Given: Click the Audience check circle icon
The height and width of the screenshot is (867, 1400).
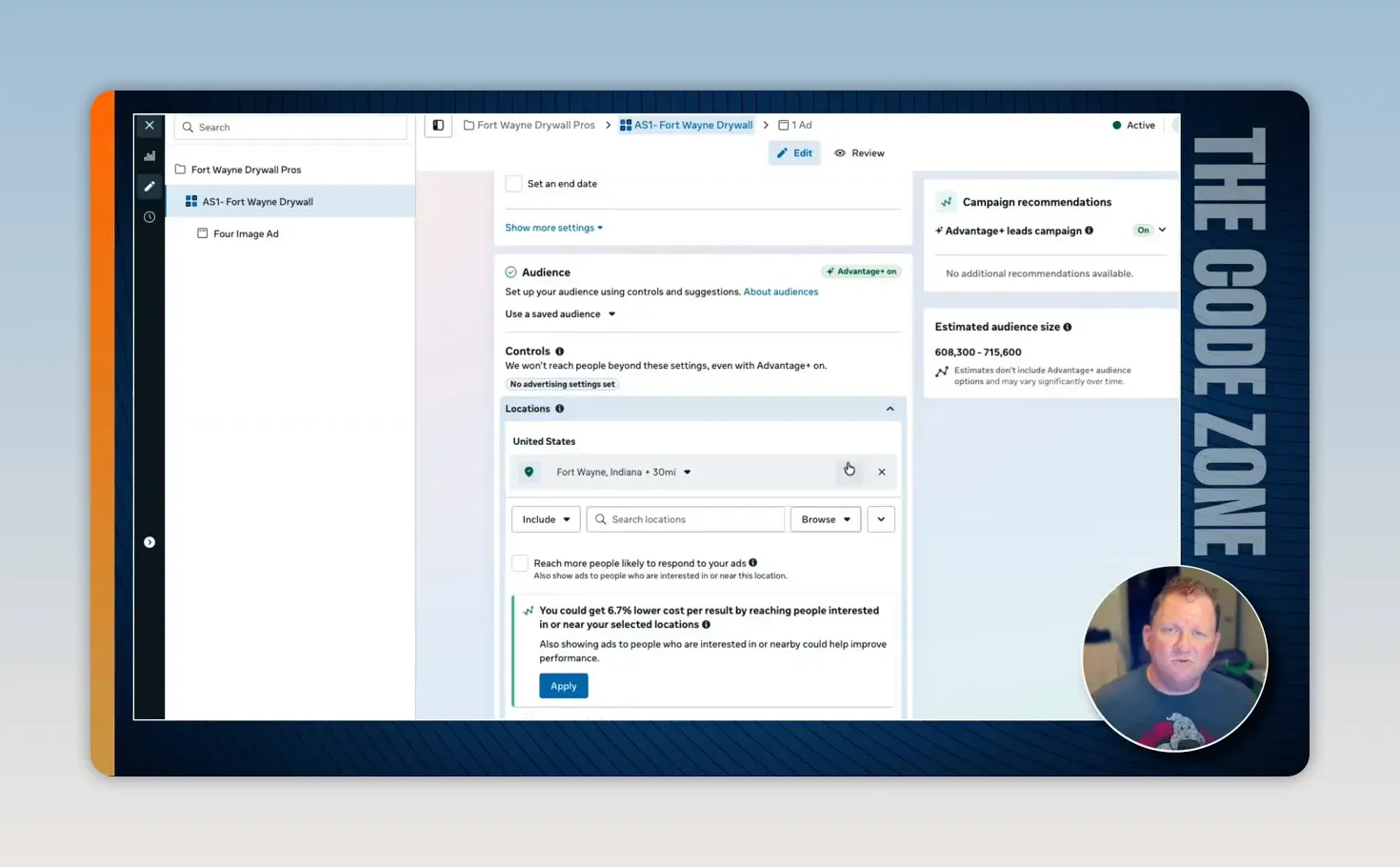Looking at the screenshot, I should [511, 272].
